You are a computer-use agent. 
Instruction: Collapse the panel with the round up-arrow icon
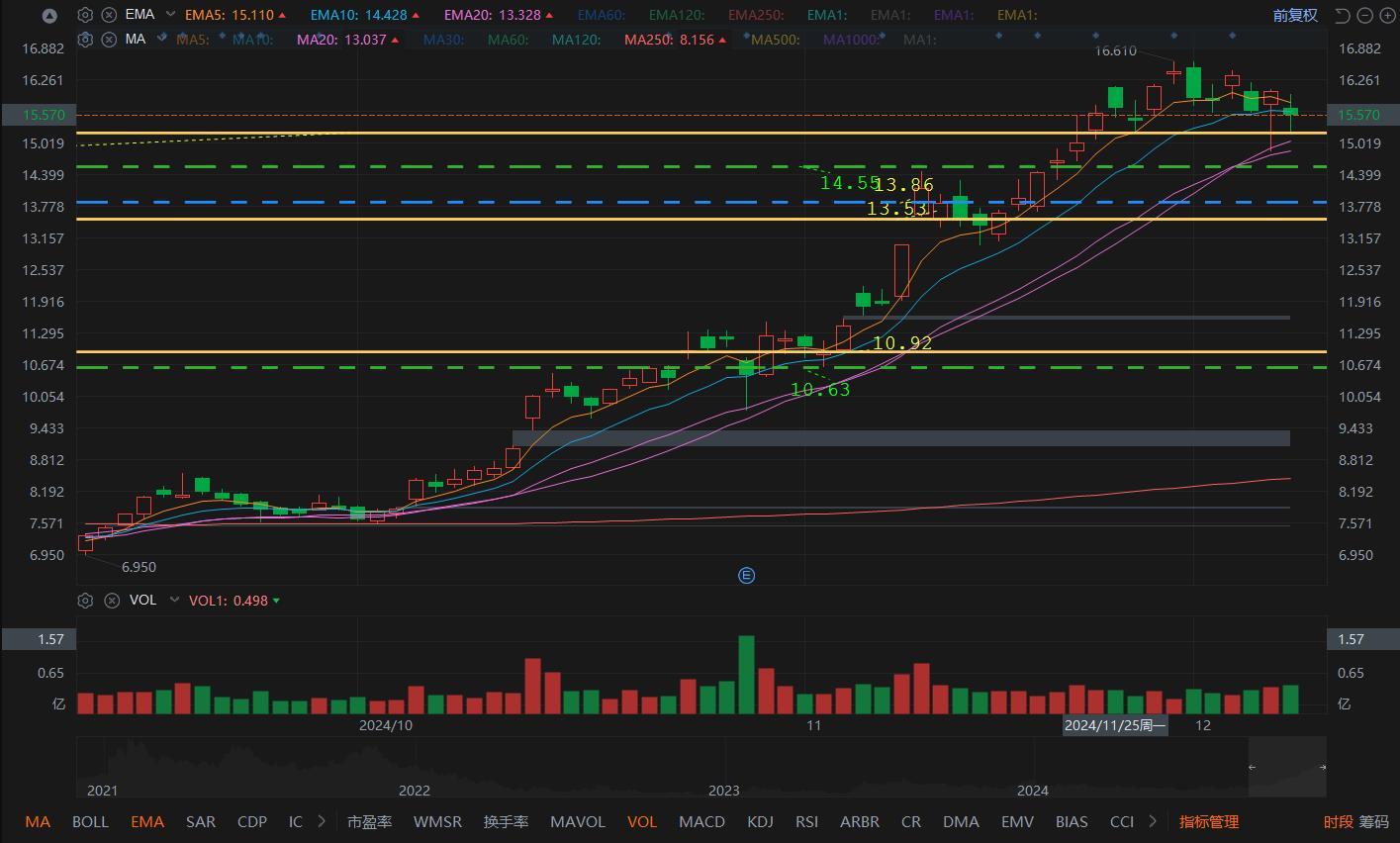point(50,16)
